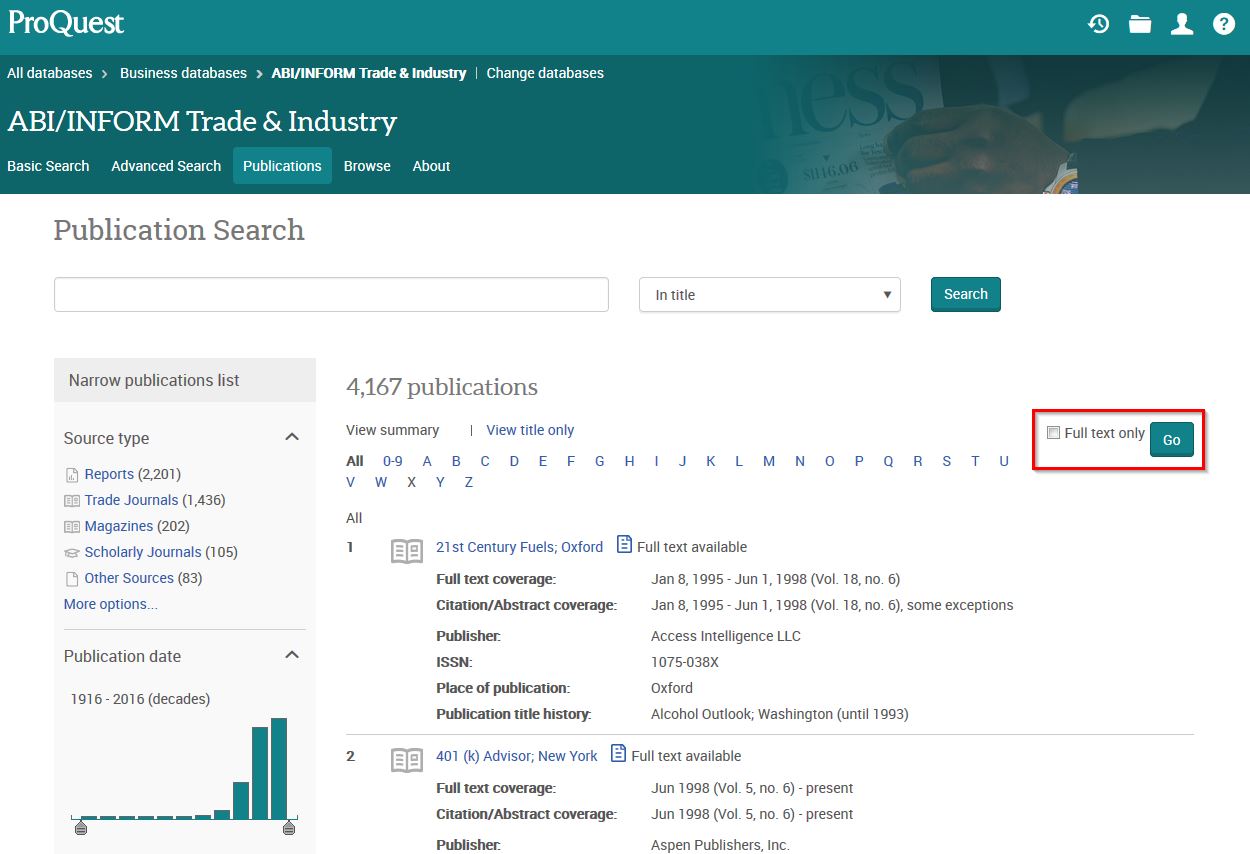Show publications starting with M
Viewport: 1250px width, 854px height.
tap(769, 461)
